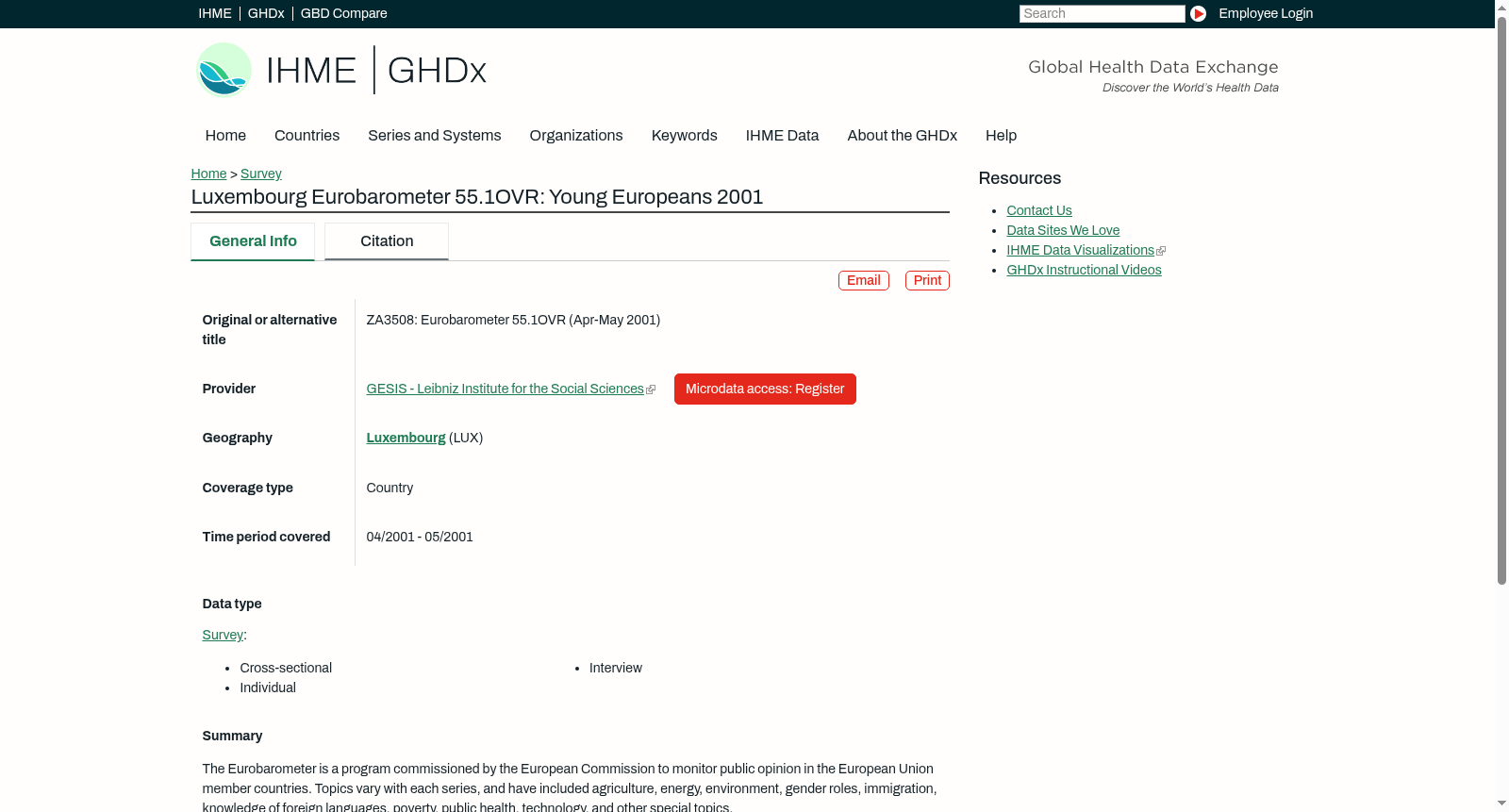Click Global Health Data Exchange tagline

click(1152, 67)
